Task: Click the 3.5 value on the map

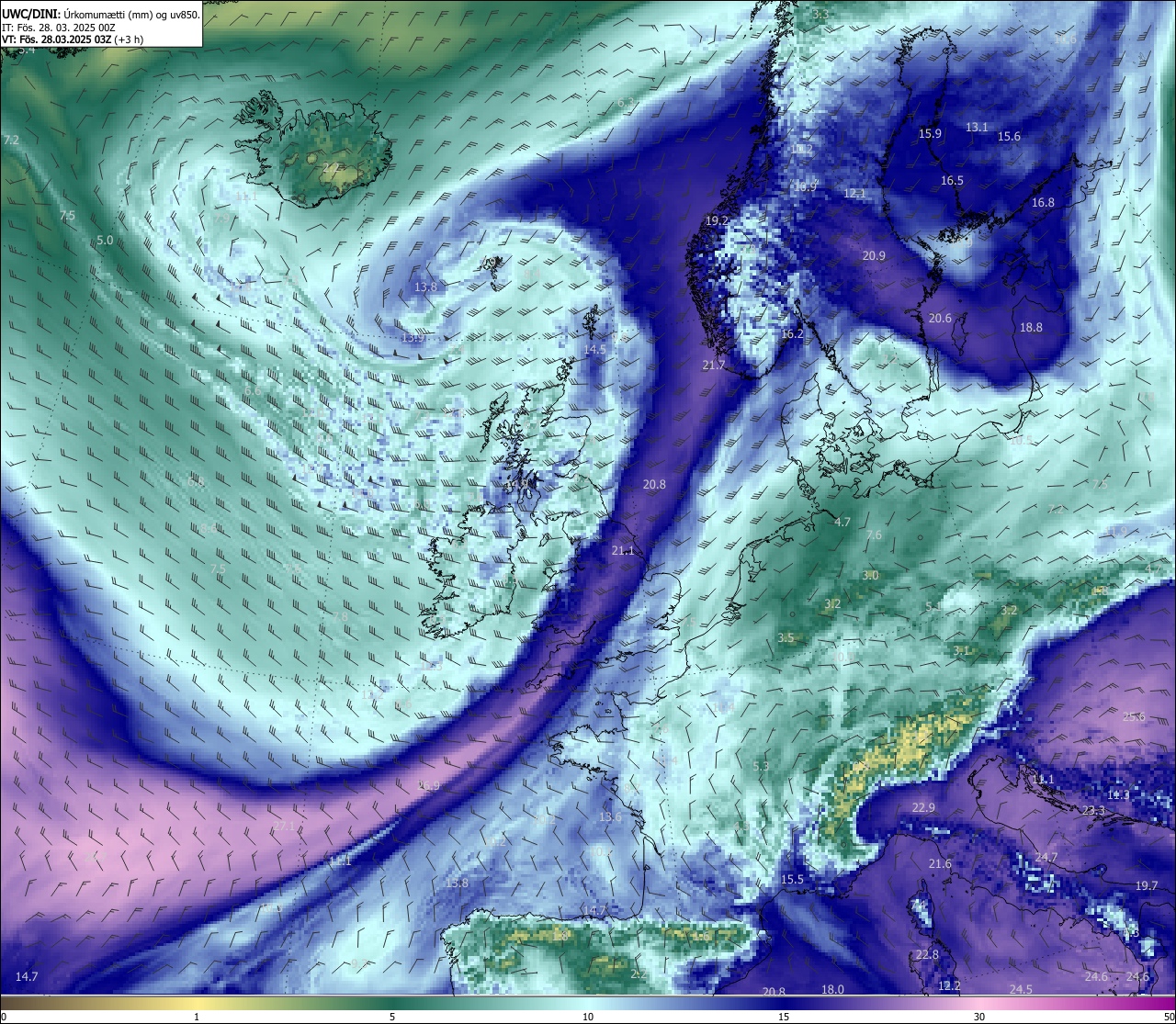Action: click(x=786, y=637)
